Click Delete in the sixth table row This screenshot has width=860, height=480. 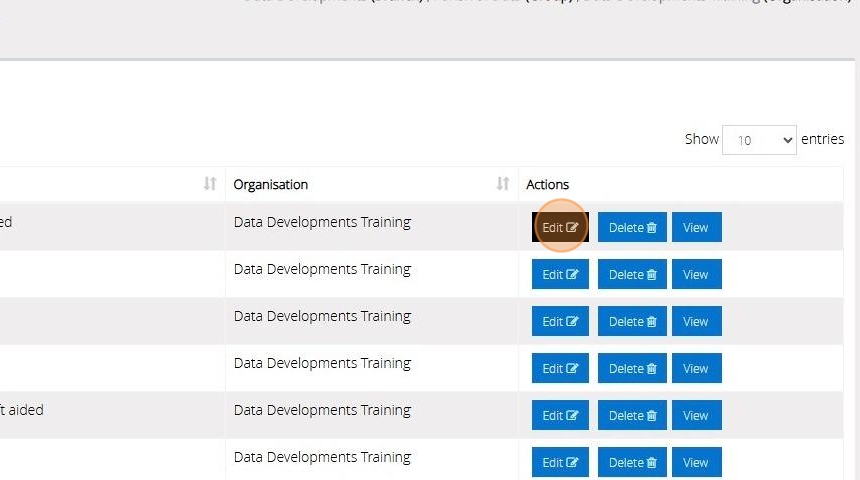pyautogui.click(x=632, y=462)
